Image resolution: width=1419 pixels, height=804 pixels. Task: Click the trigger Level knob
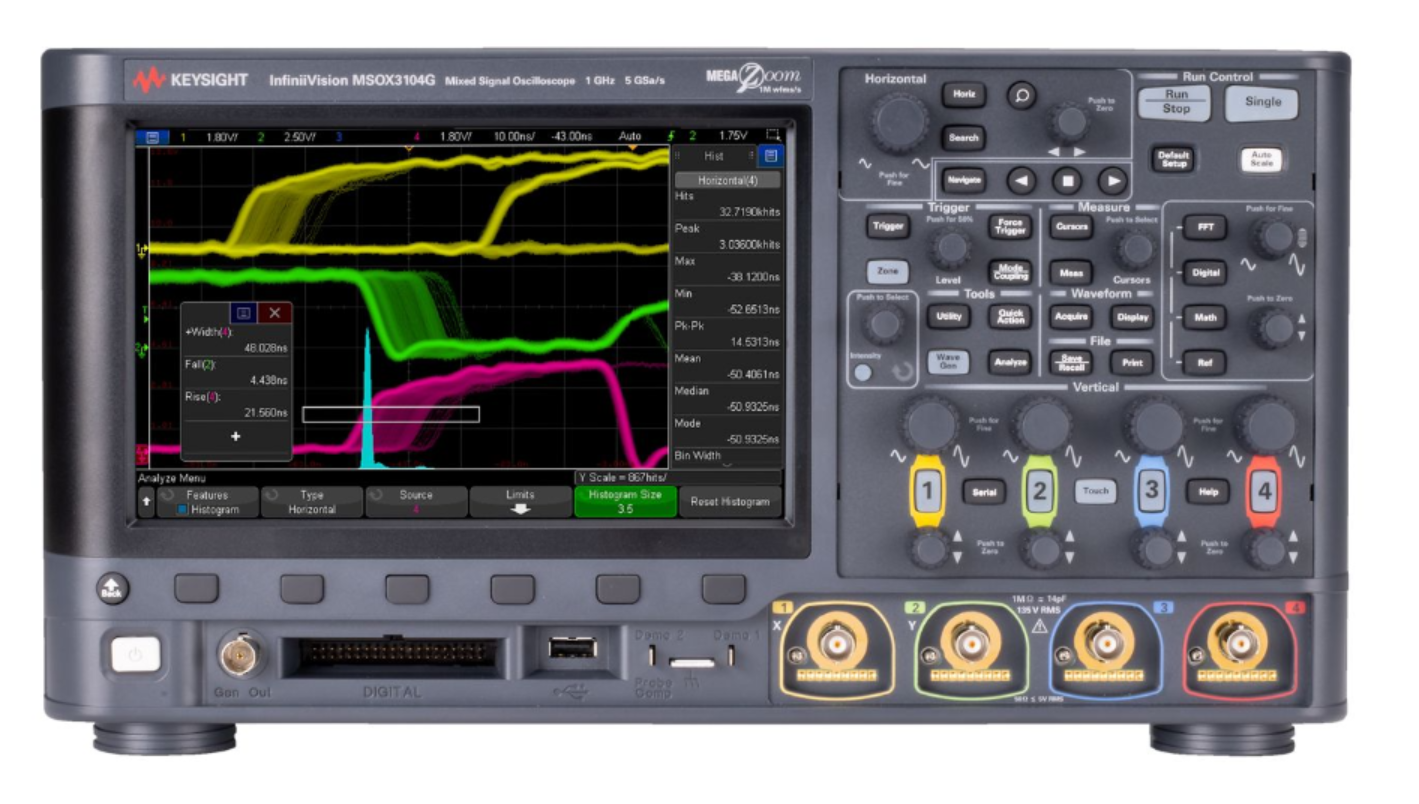pyautogui.click(x=950, y=248)
